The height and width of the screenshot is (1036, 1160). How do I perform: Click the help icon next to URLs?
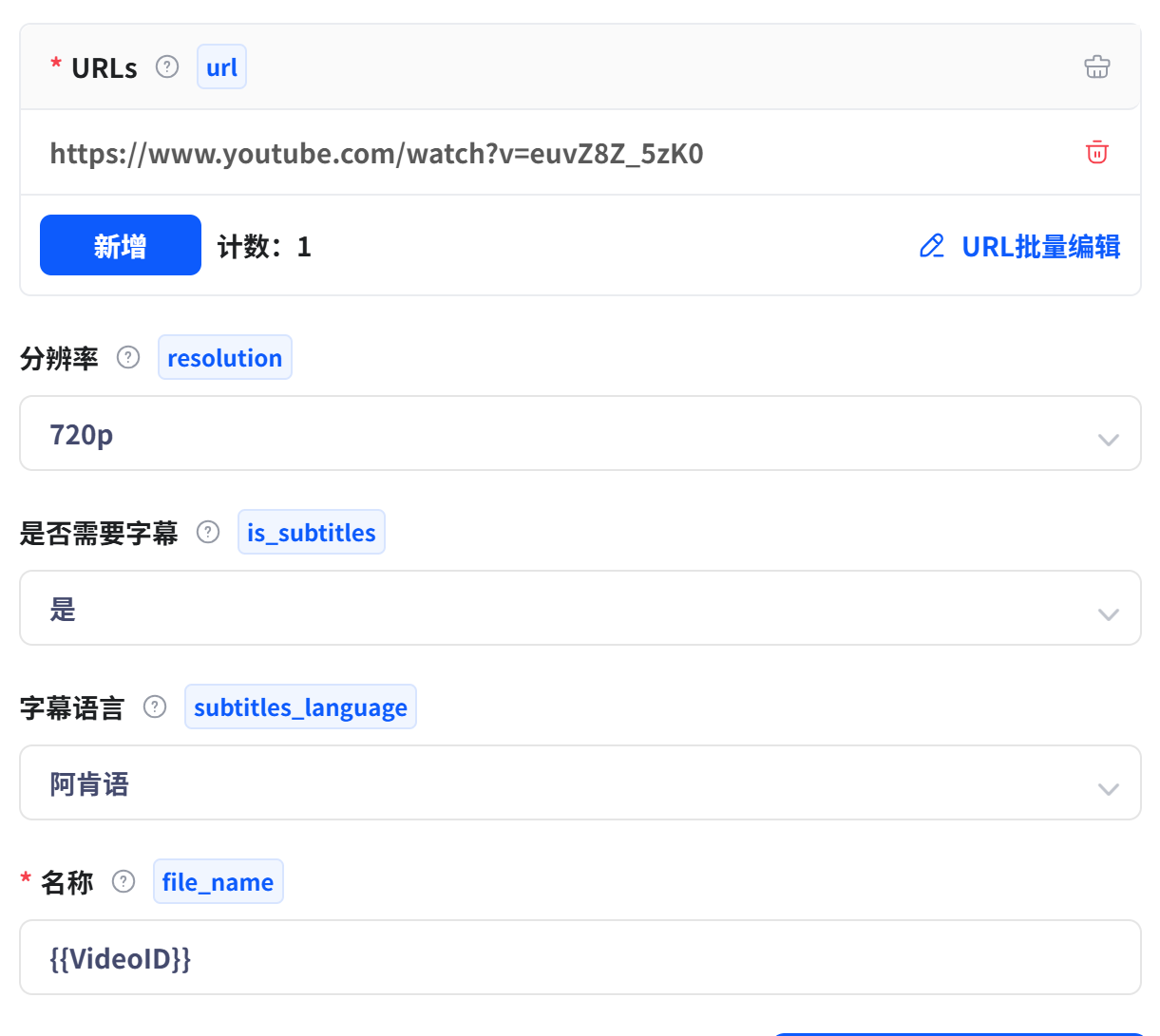point(167,66)
